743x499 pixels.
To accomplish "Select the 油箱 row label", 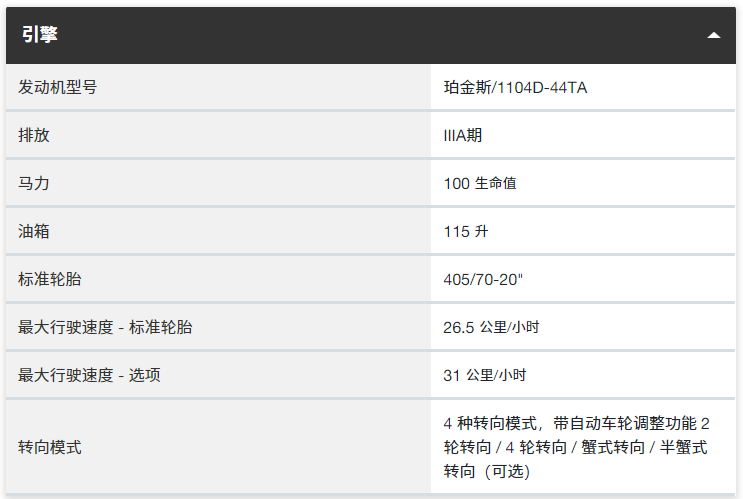I will point(34,231).
